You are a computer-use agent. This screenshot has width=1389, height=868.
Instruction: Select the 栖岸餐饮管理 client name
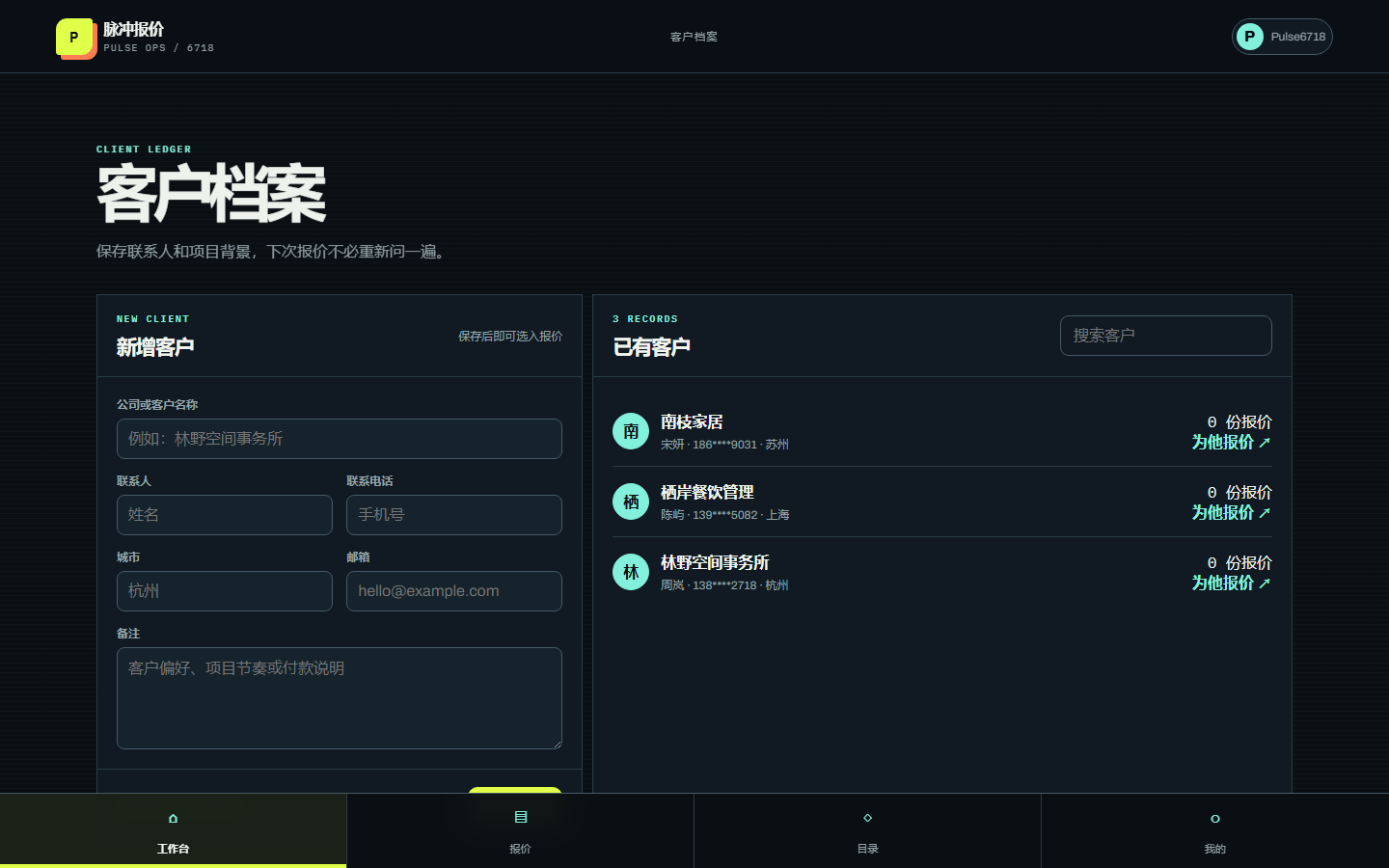click(707, 492)
